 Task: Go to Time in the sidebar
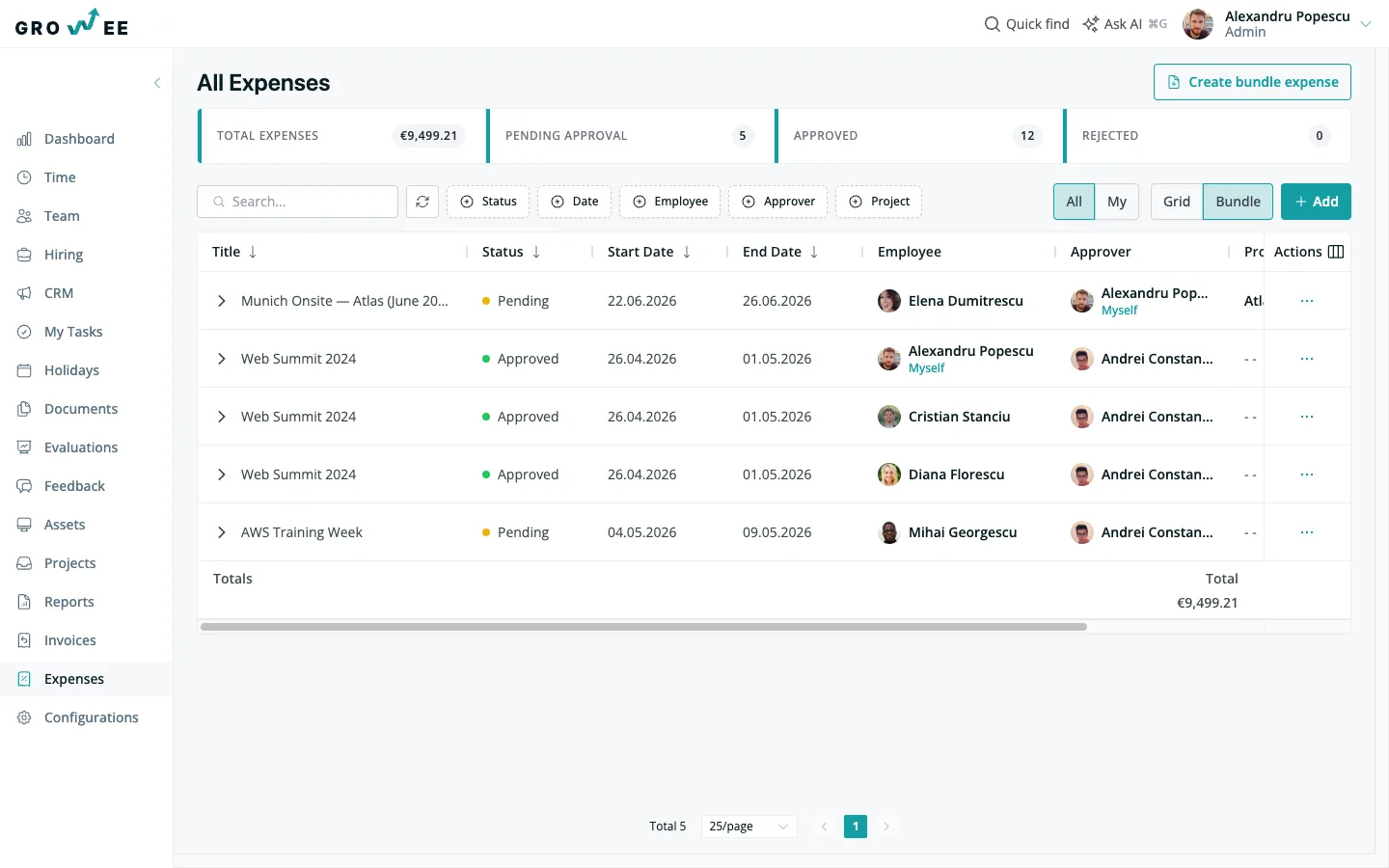[x=60, y=177]
